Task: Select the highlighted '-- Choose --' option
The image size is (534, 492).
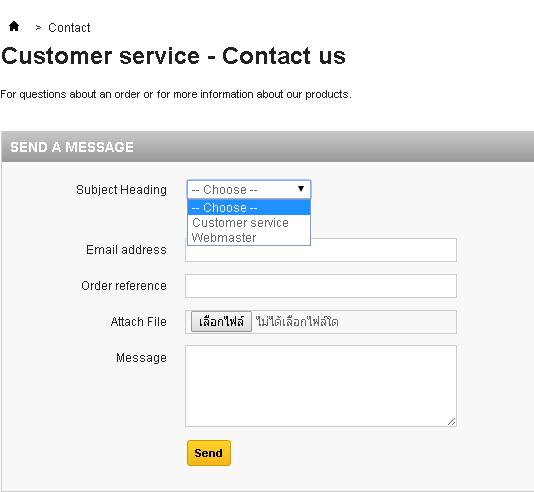Action: [249, 207]
